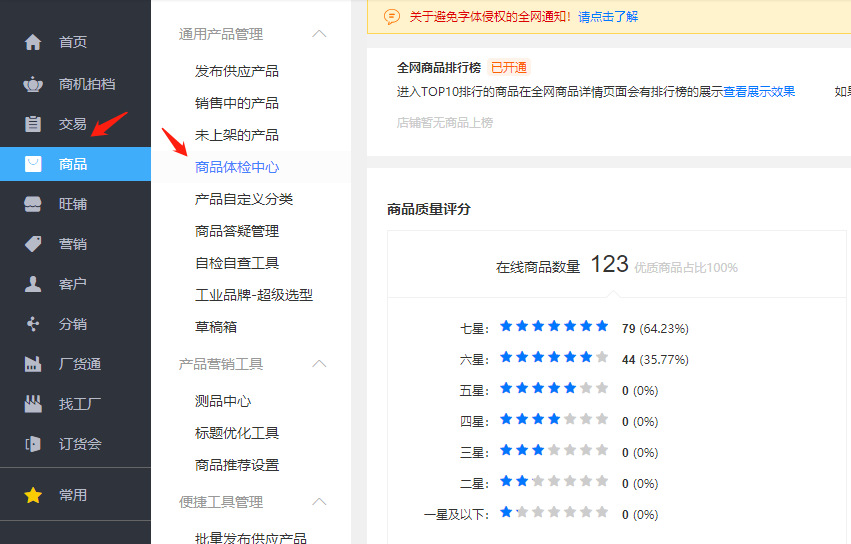Collapse the 便捷工具管理 section
851x544 pixels.
319,502
